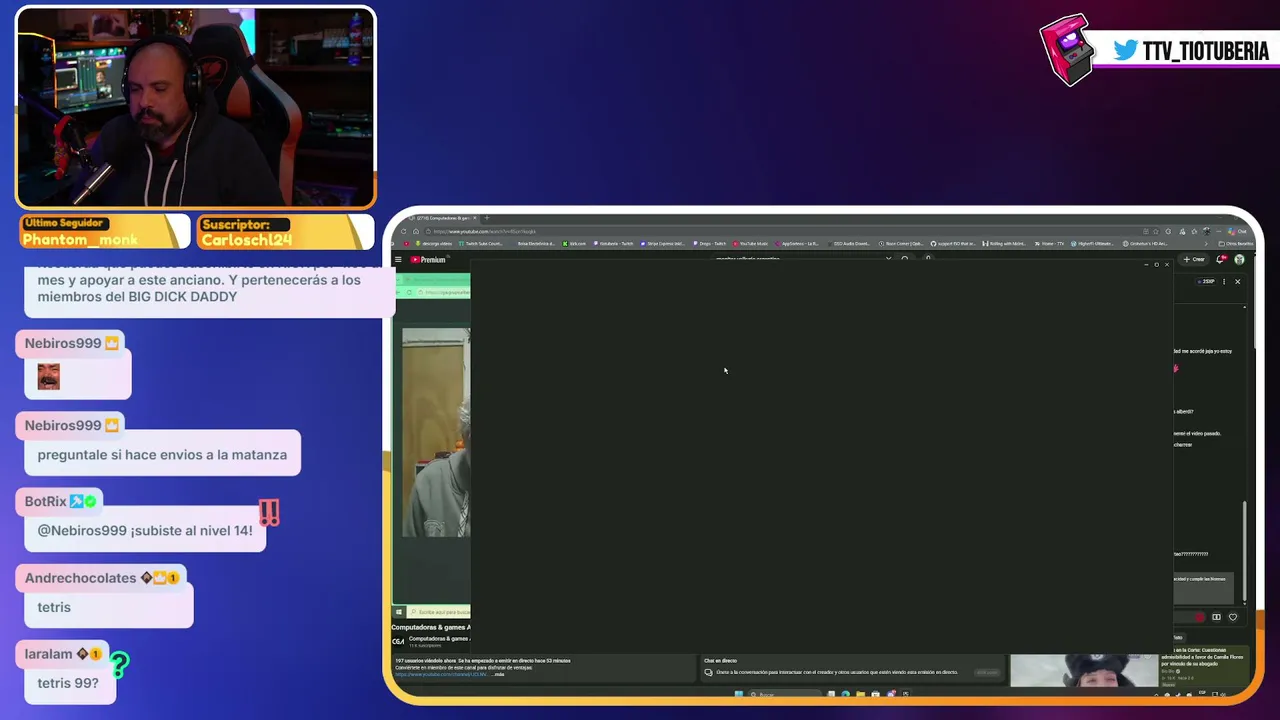The image size is (1280, 720).
Task: Click the red circle icon in chat input
Action: [x=1199, y=617]
